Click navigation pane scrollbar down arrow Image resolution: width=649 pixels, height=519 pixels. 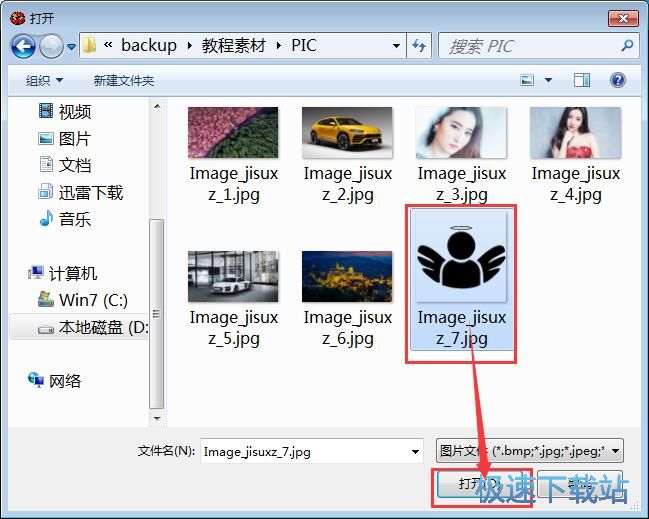click(x=157, y=418)
